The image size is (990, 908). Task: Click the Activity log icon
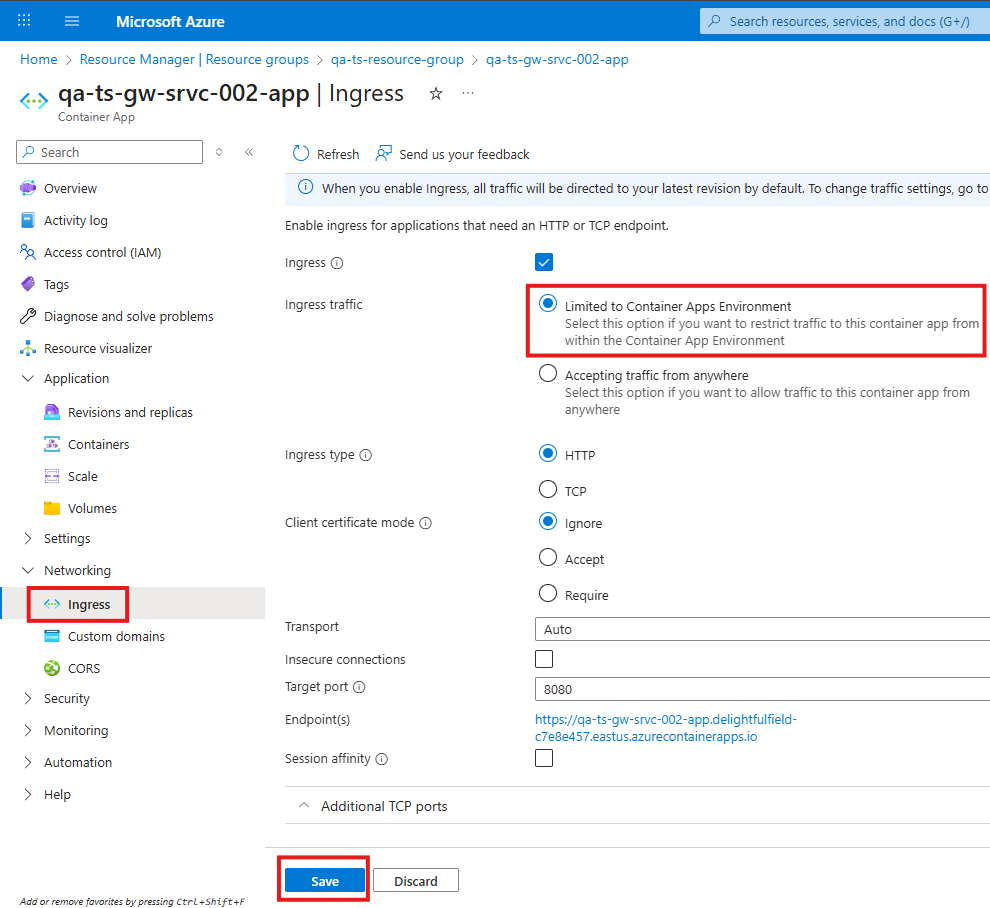click(x=28, y=220)
